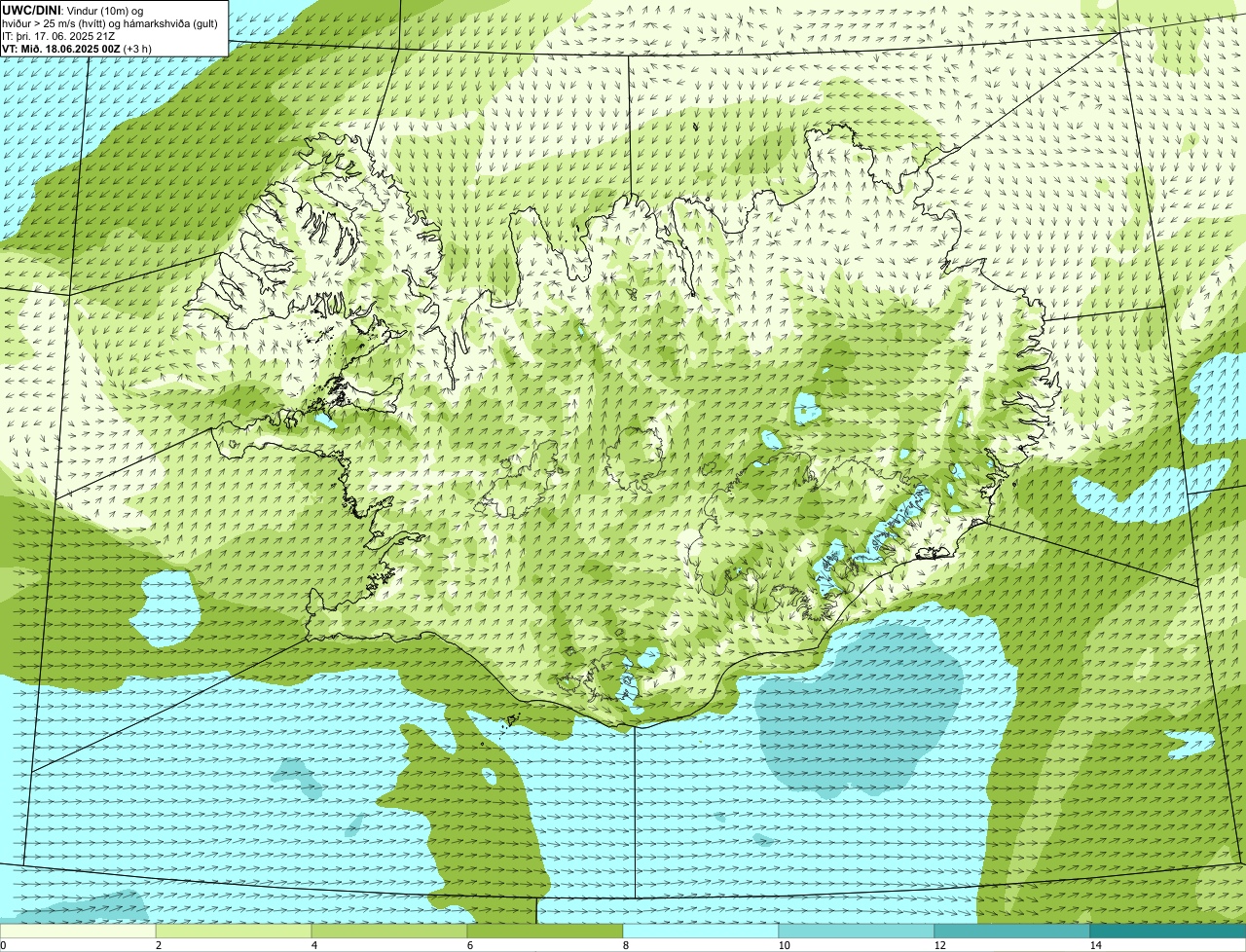
Task: Click the legend label '4'
Action: pos(313,945)
